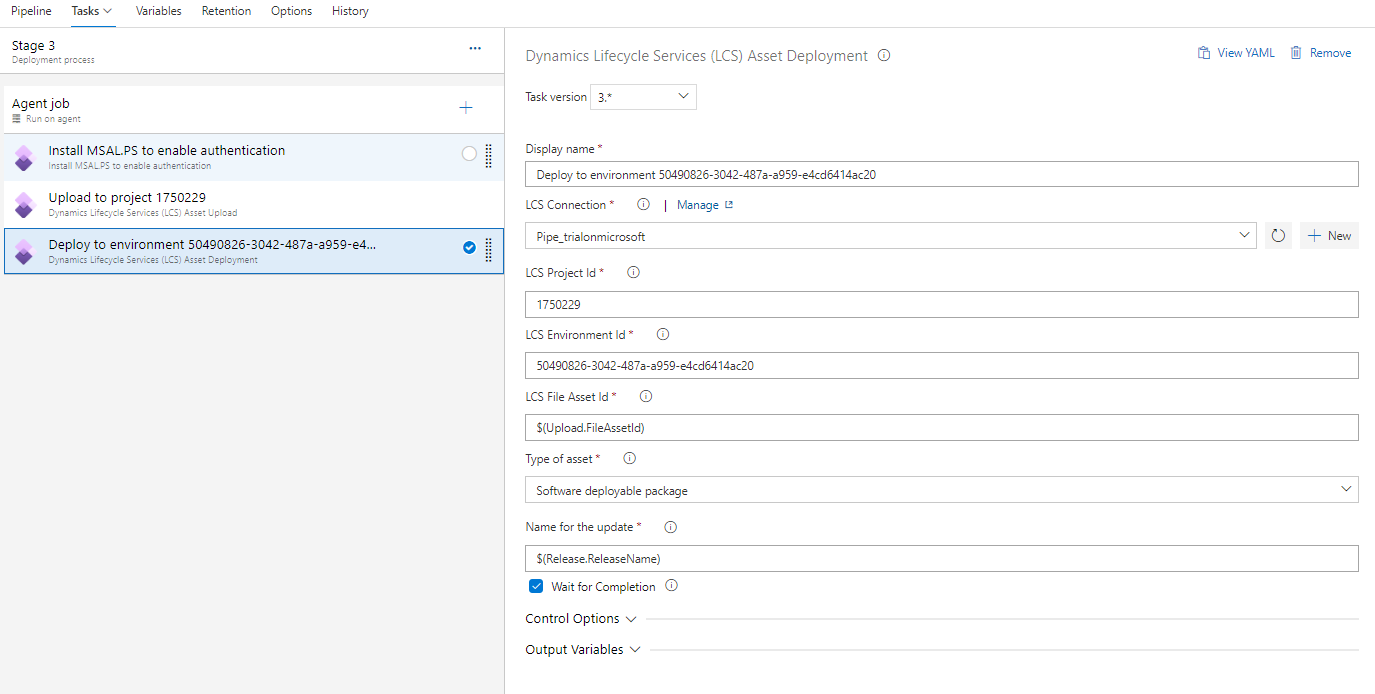The image size is (1375, 694).
Task: Open the History tab
Action: pyautogui.click(x=350, y=11)
